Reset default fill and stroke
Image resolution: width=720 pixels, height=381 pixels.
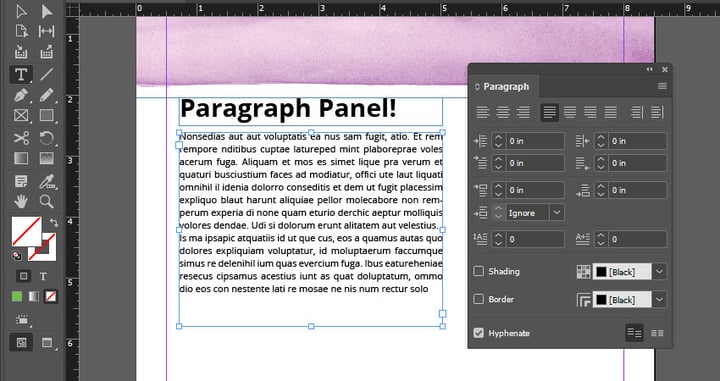pos(17,256)
